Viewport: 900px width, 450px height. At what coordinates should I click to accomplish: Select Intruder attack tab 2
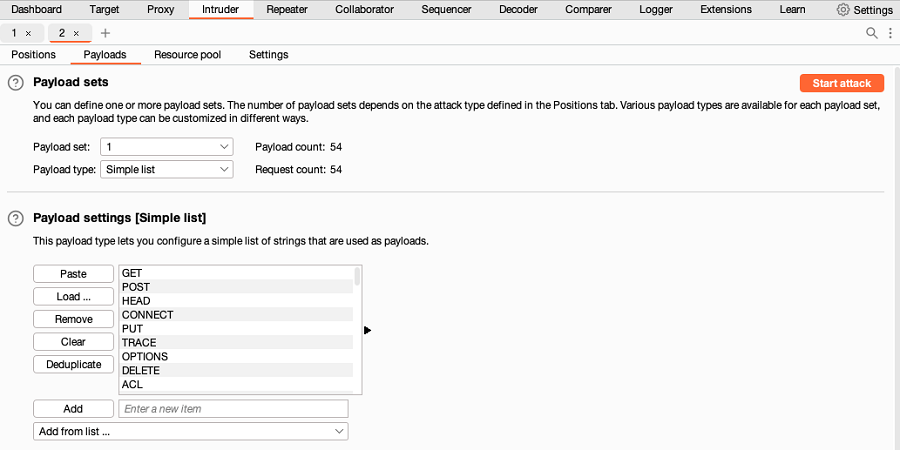click(62, 33)
